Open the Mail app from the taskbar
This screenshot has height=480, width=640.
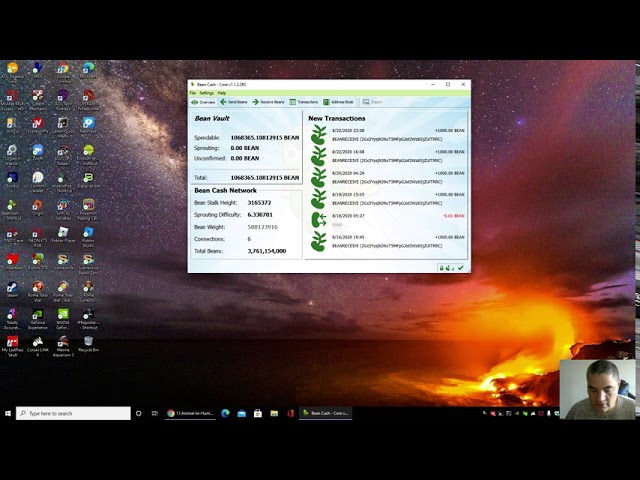coord(241,413)
